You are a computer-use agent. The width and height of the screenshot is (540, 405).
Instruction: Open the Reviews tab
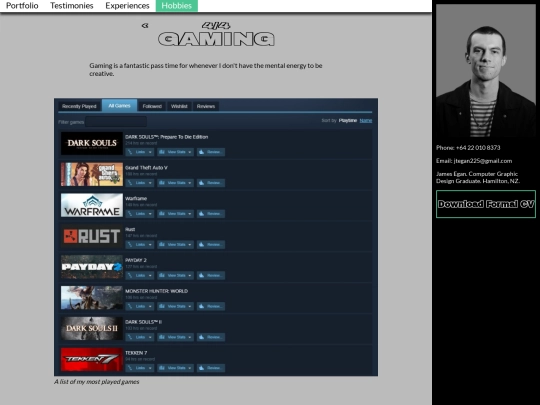[x=206, y=106]
